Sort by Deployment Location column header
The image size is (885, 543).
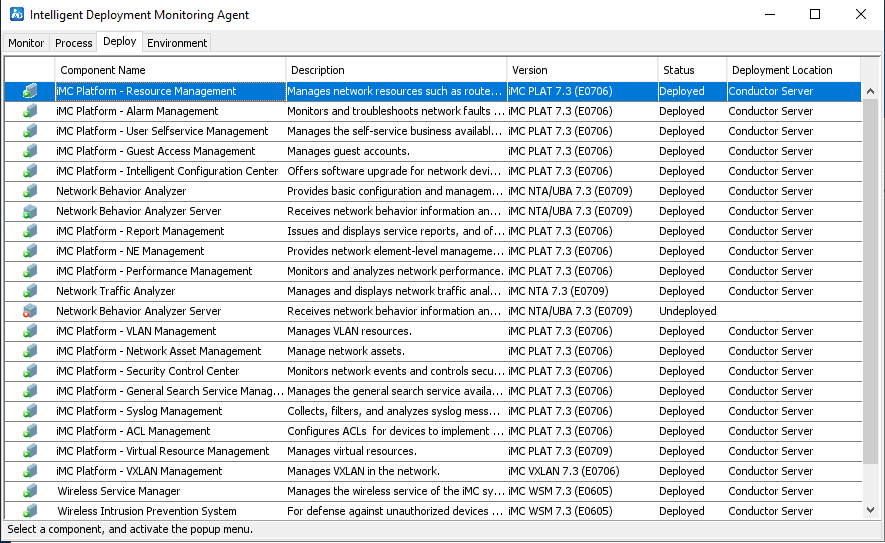pyautogui.click(x=793, y=70)
